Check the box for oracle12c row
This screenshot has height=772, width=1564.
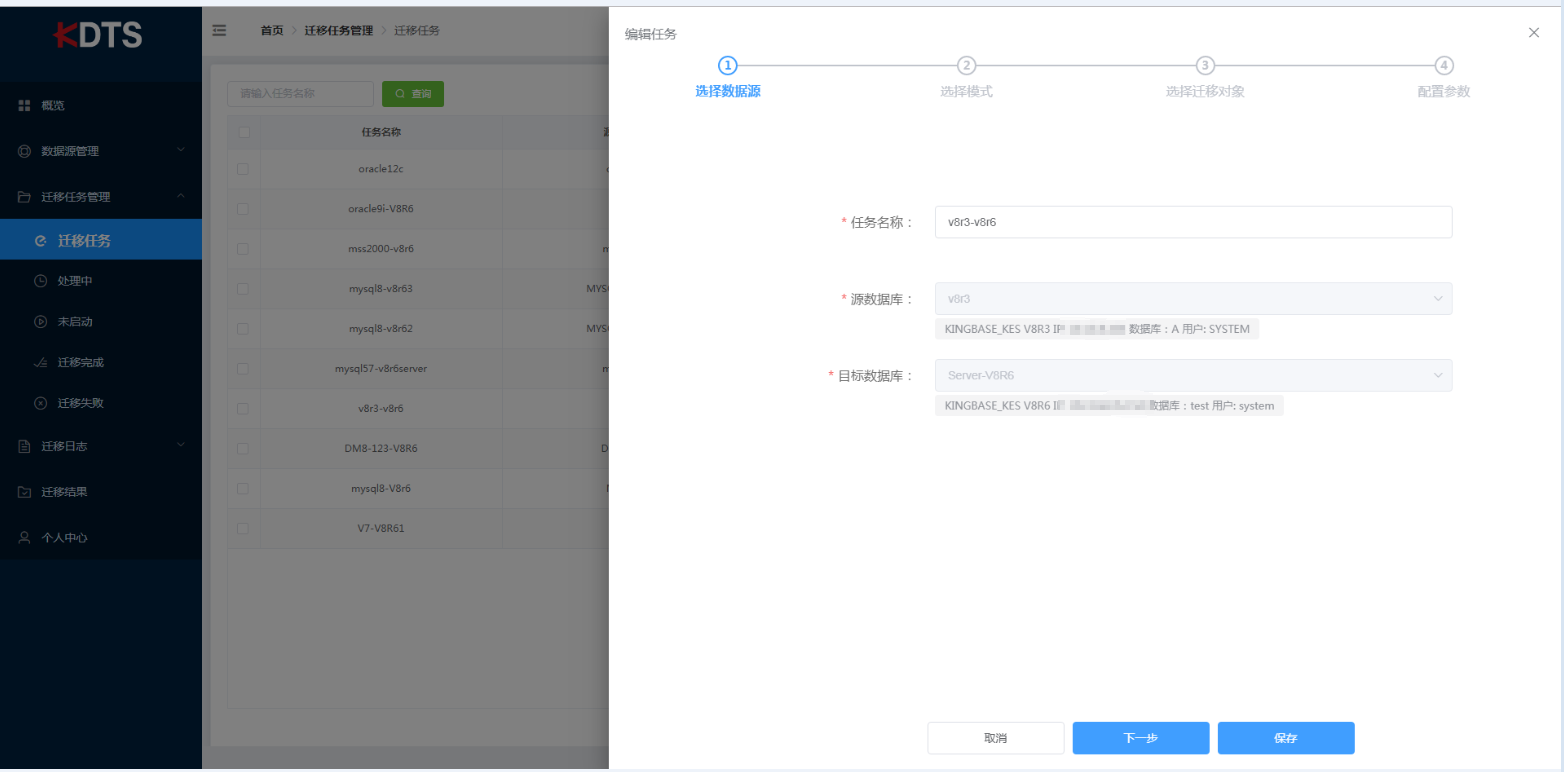[243, 169]
